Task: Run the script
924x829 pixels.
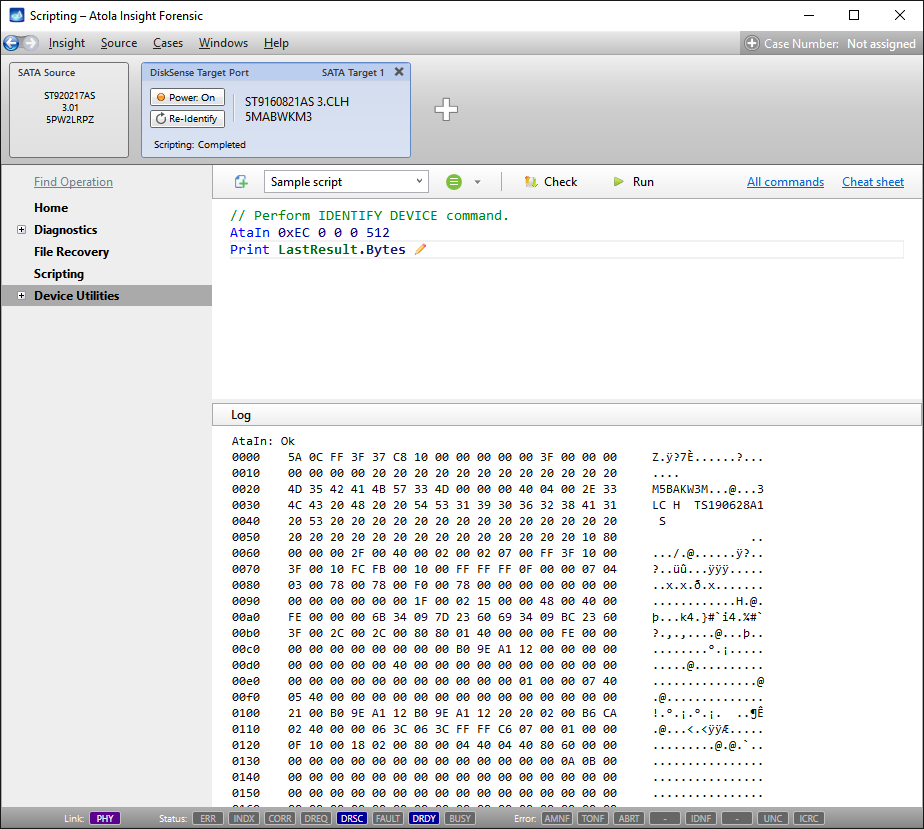Action: coord(633,182)
